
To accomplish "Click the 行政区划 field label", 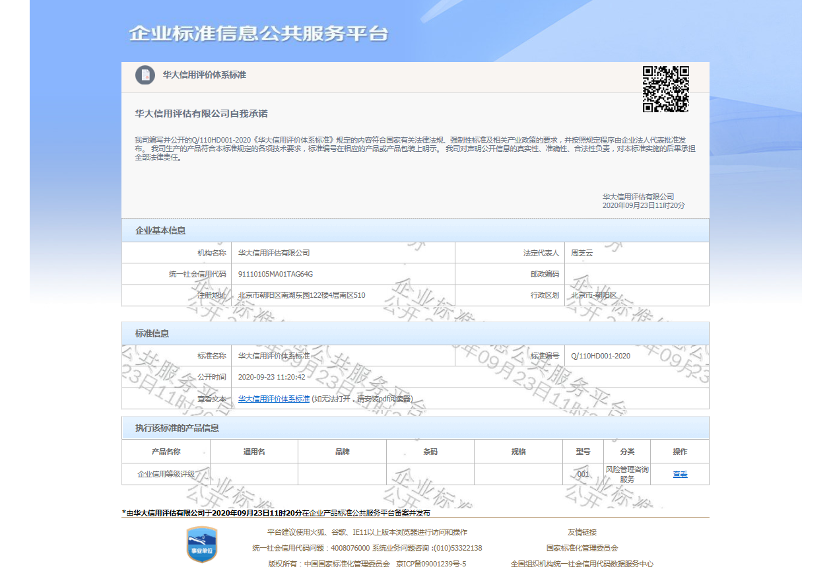I will point(544,295).
